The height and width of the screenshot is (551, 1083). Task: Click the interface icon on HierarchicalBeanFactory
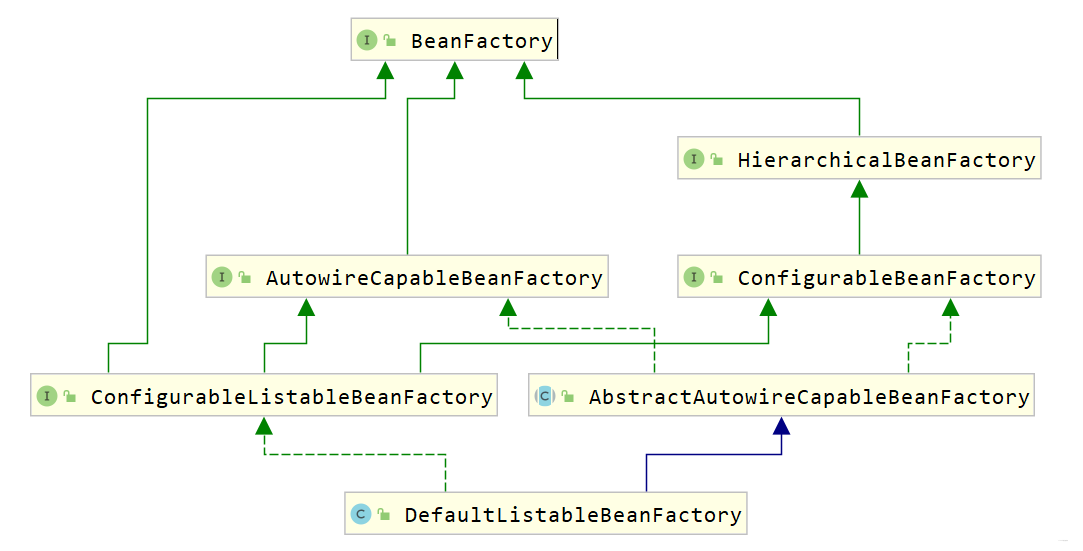pyautogui.click(x=693, y=159)
